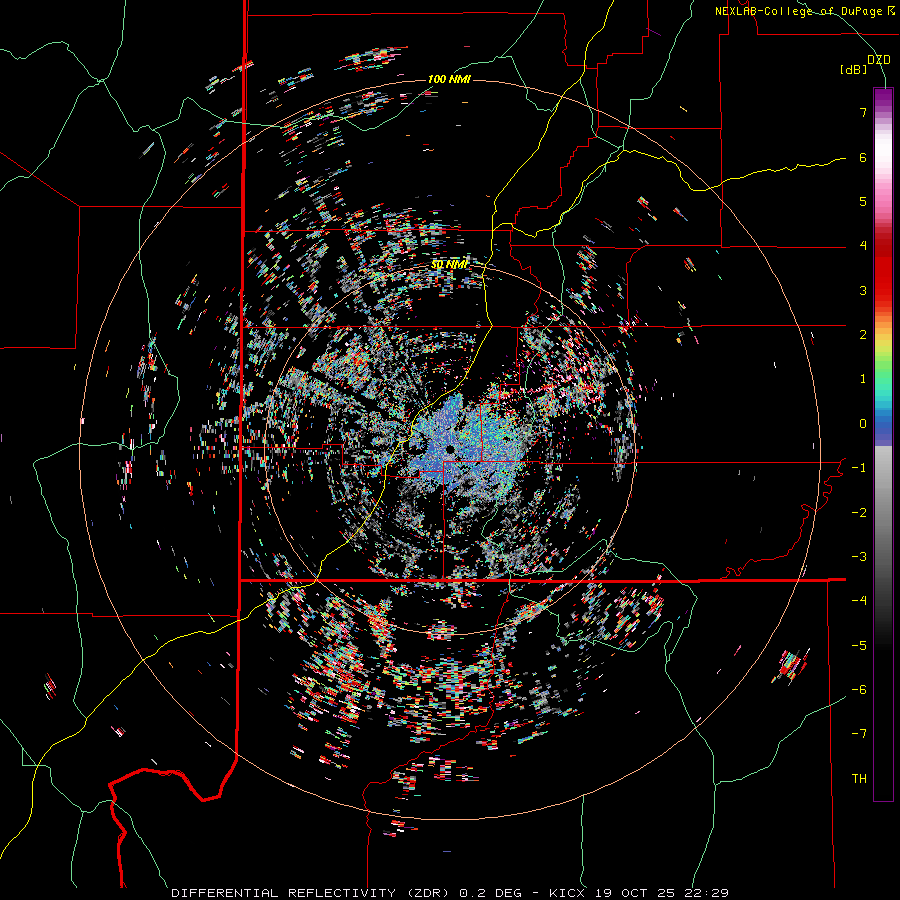The width and height of the screenshot is (900, 900).
Task: Click the 19 OCT 25 date text
Action: [635, 893]
